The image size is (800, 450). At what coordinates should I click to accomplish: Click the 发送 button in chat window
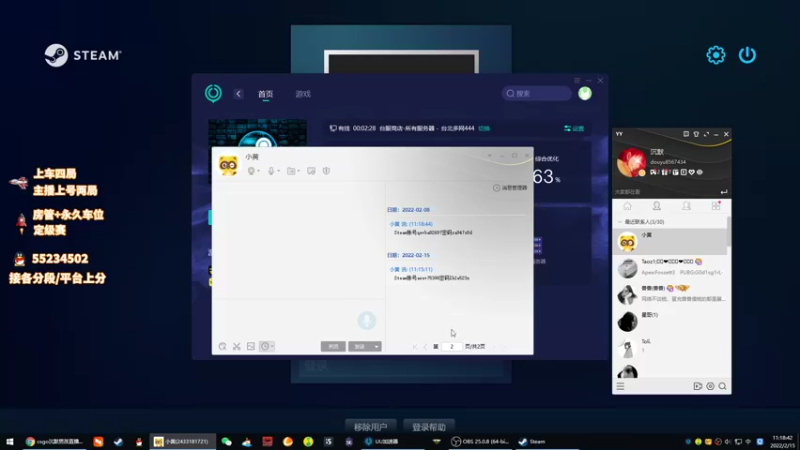(x=360, y=346)
